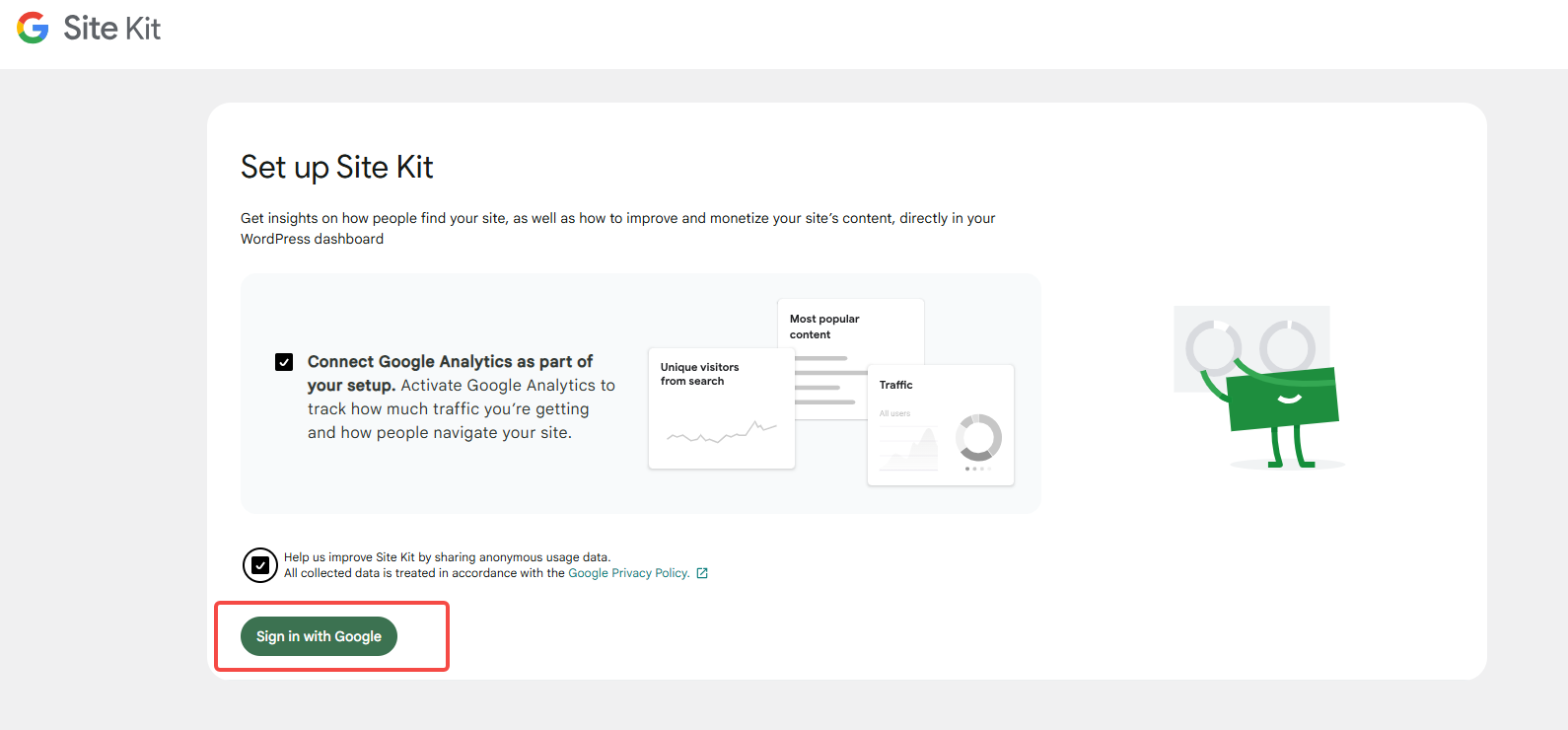Screen dimensions: 1568x730
Task: Toggle anonymous usage data sharing checkbox
Action: pyautogui.click(x=260, y=565)
